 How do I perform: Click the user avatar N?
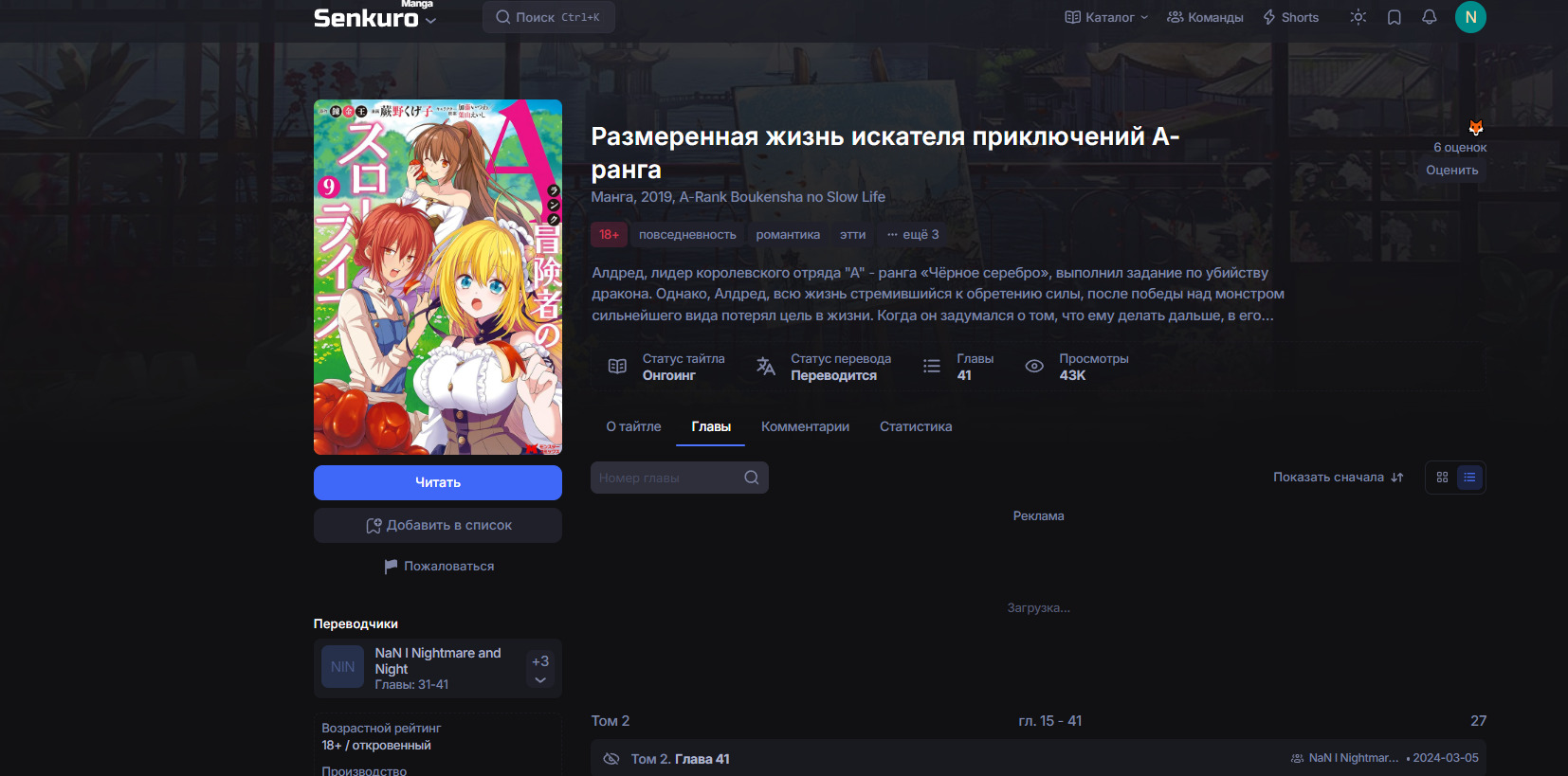(1470, 17)
